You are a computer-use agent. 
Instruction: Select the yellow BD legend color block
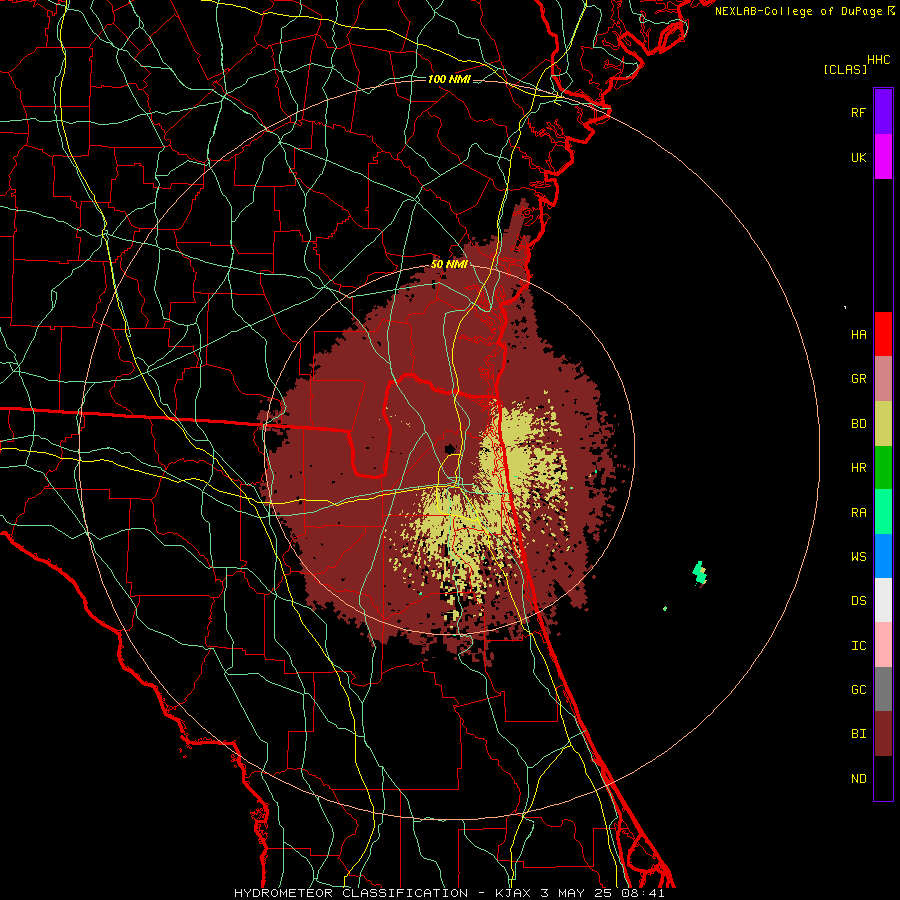click(883, 424)
